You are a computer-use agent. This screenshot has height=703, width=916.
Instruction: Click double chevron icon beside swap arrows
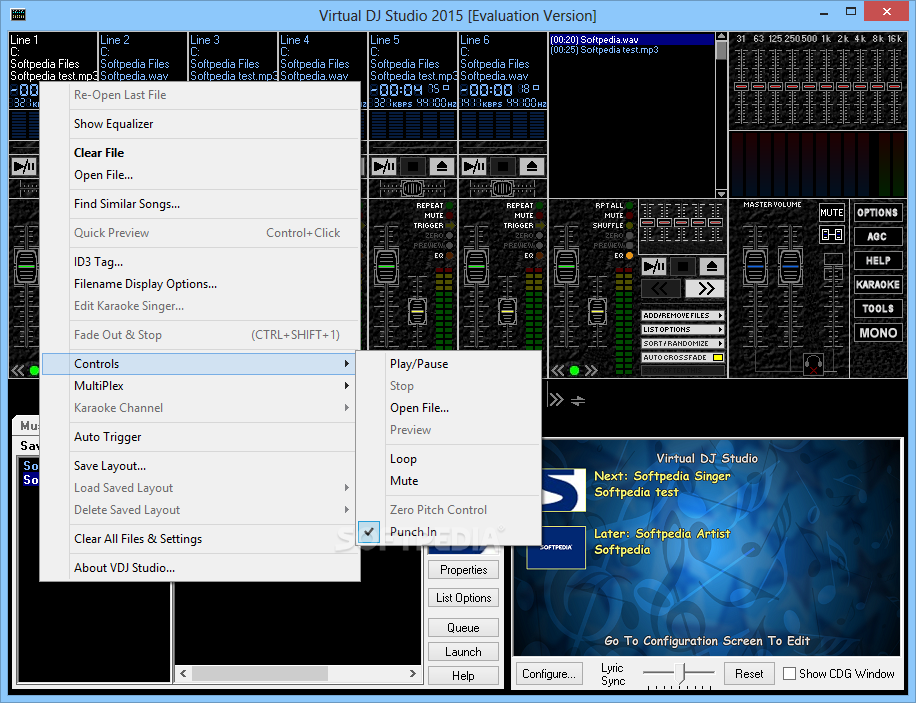click(x=556, y=400)
